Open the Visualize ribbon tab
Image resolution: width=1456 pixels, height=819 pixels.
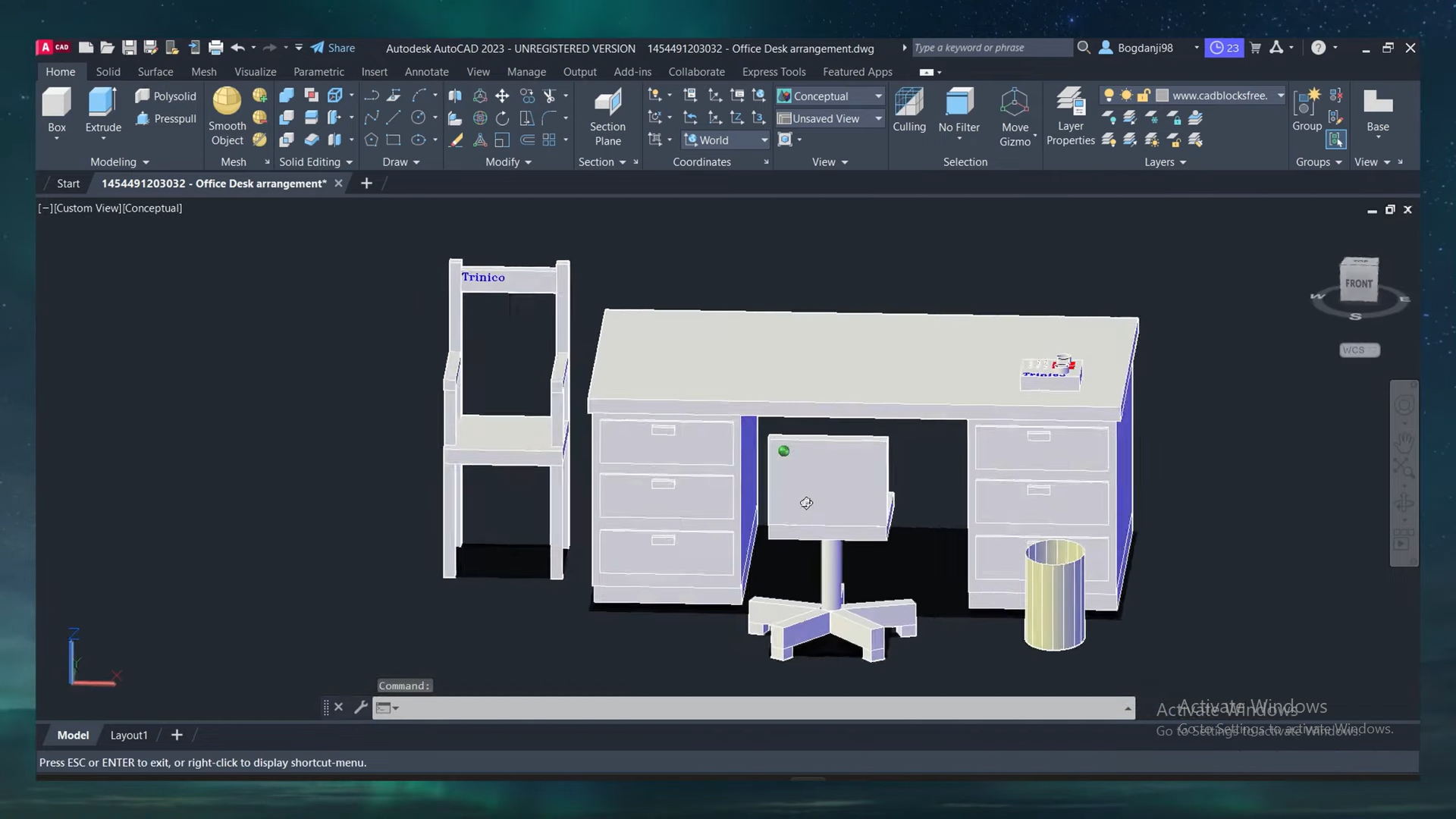[255, 71]
